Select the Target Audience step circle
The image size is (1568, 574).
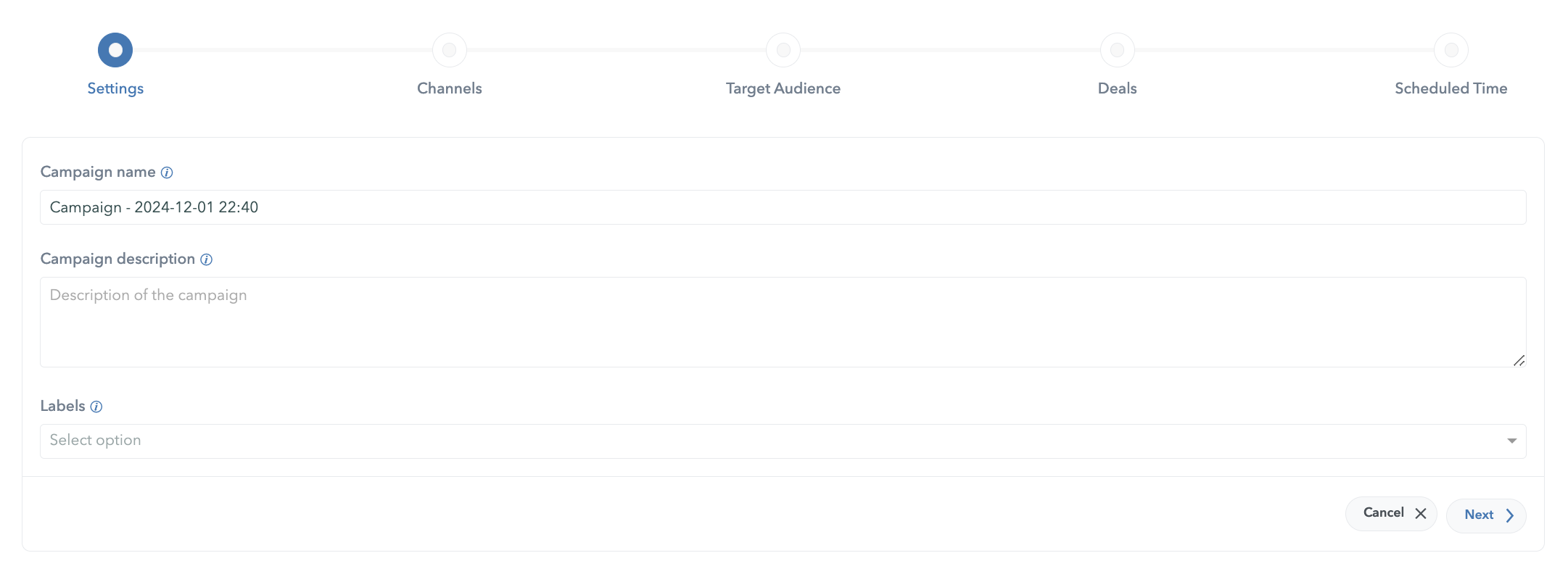point(783,50)
